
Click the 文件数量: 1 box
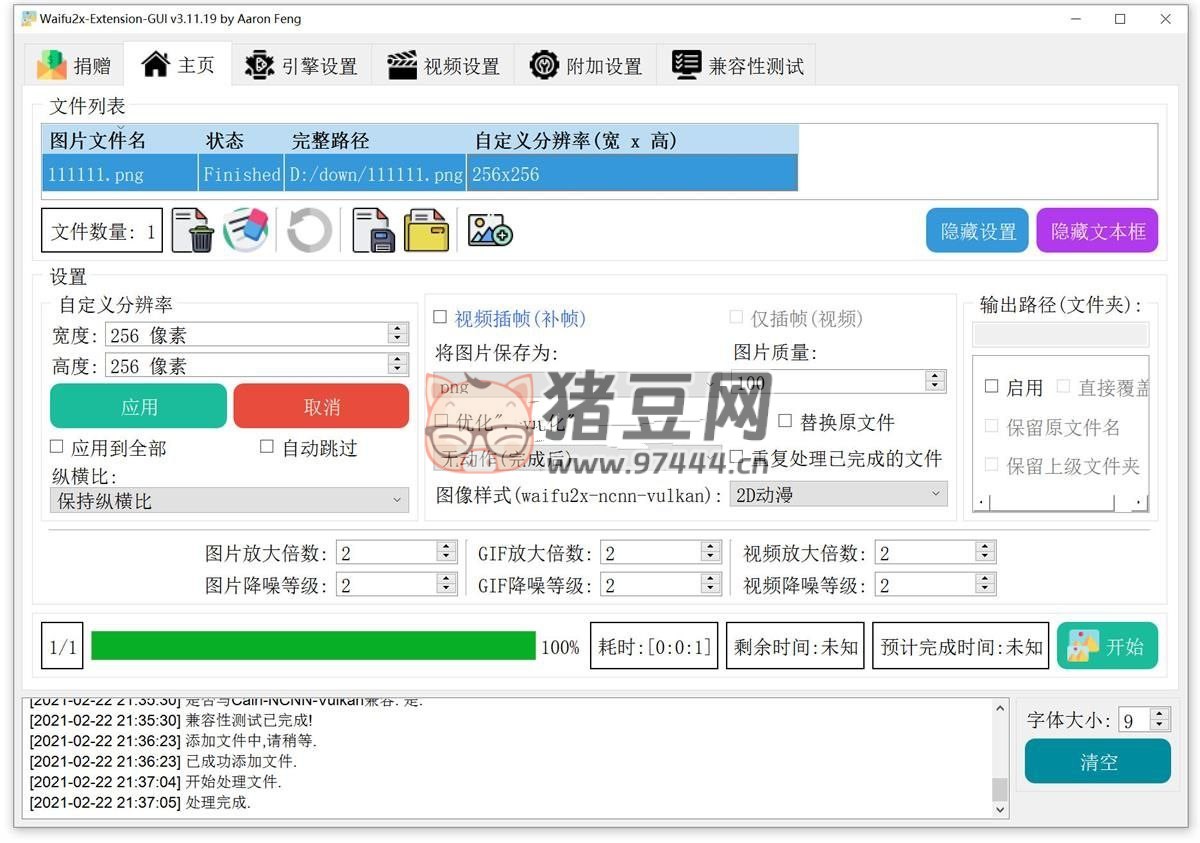tap(102, 231)
